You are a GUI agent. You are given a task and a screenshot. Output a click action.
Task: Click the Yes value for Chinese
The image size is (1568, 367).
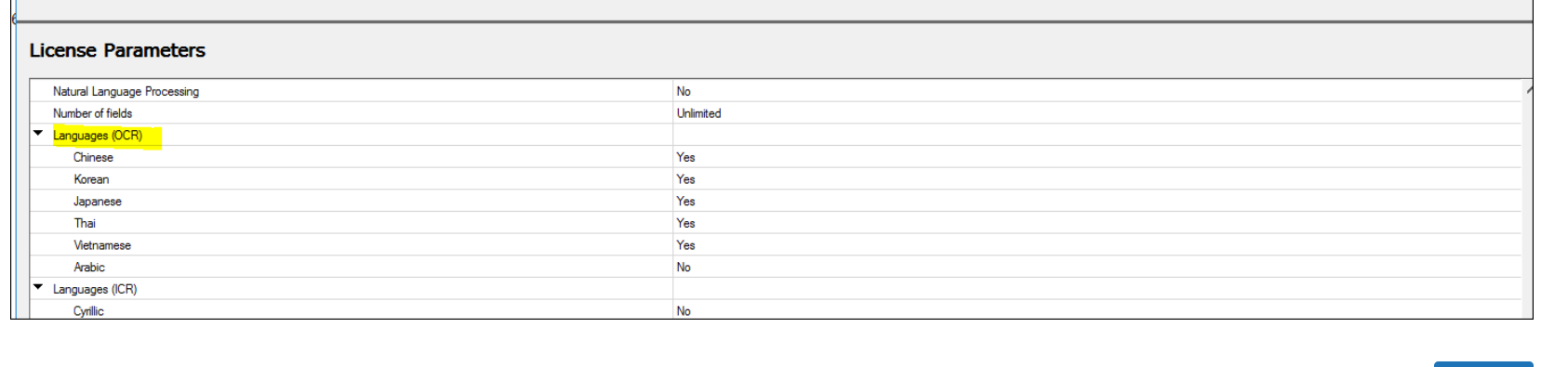click(x=685, y=158)
